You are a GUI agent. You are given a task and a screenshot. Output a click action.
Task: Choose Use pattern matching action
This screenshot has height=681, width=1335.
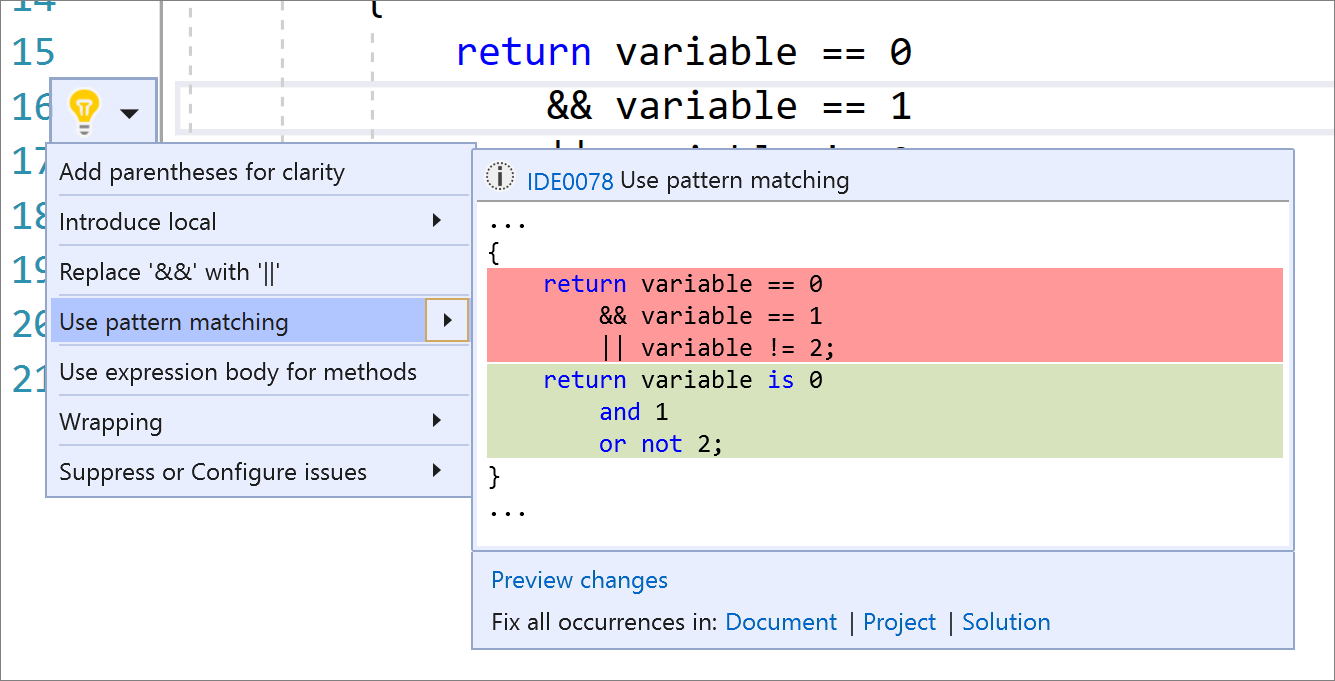[238, 322]
